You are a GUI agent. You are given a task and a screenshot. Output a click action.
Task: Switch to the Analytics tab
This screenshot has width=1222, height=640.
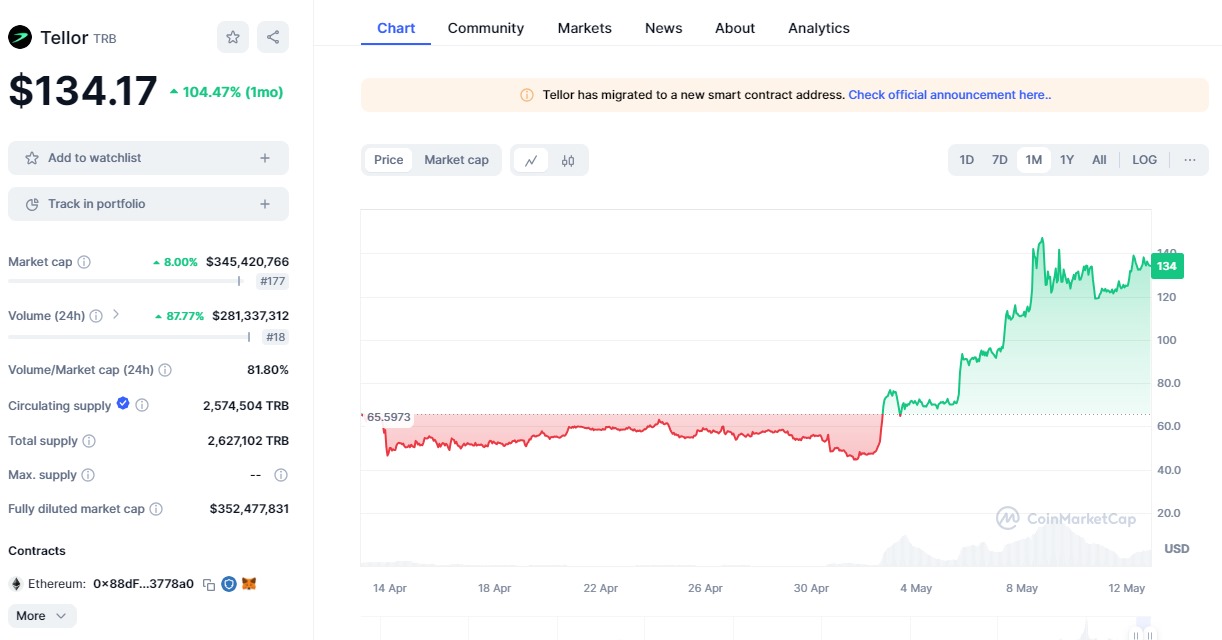[x=818, y=28]
